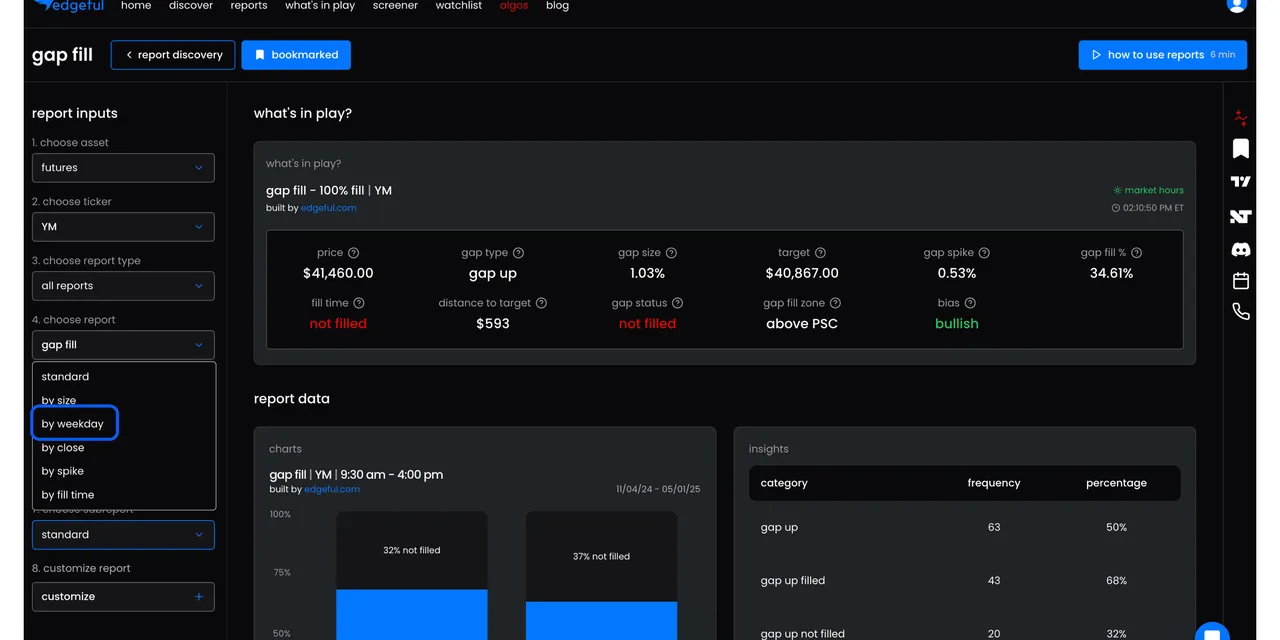
Task: Select by spike option
Action: 124,471
